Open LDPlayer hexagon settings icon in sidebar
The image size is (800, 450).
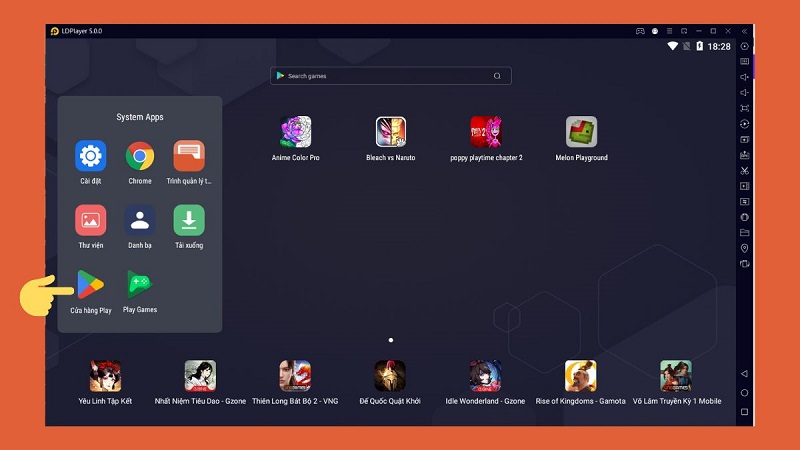(x=744, y=46)
